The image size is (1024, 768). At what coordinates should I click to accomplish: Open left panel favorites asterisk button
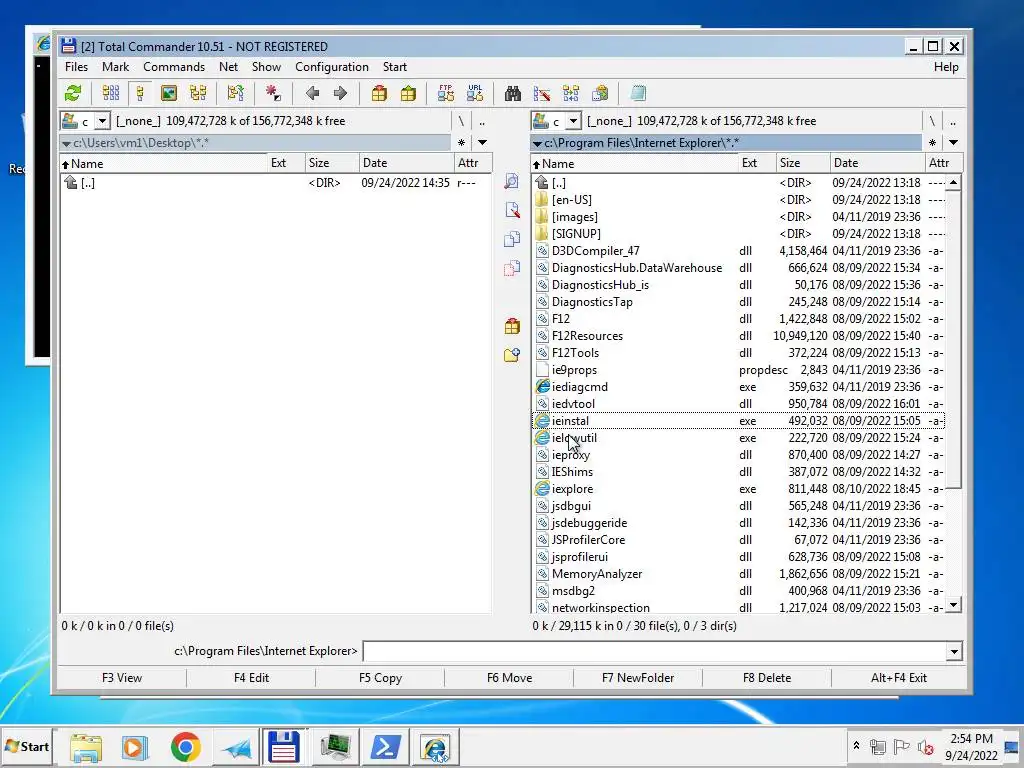pos(461,142)
